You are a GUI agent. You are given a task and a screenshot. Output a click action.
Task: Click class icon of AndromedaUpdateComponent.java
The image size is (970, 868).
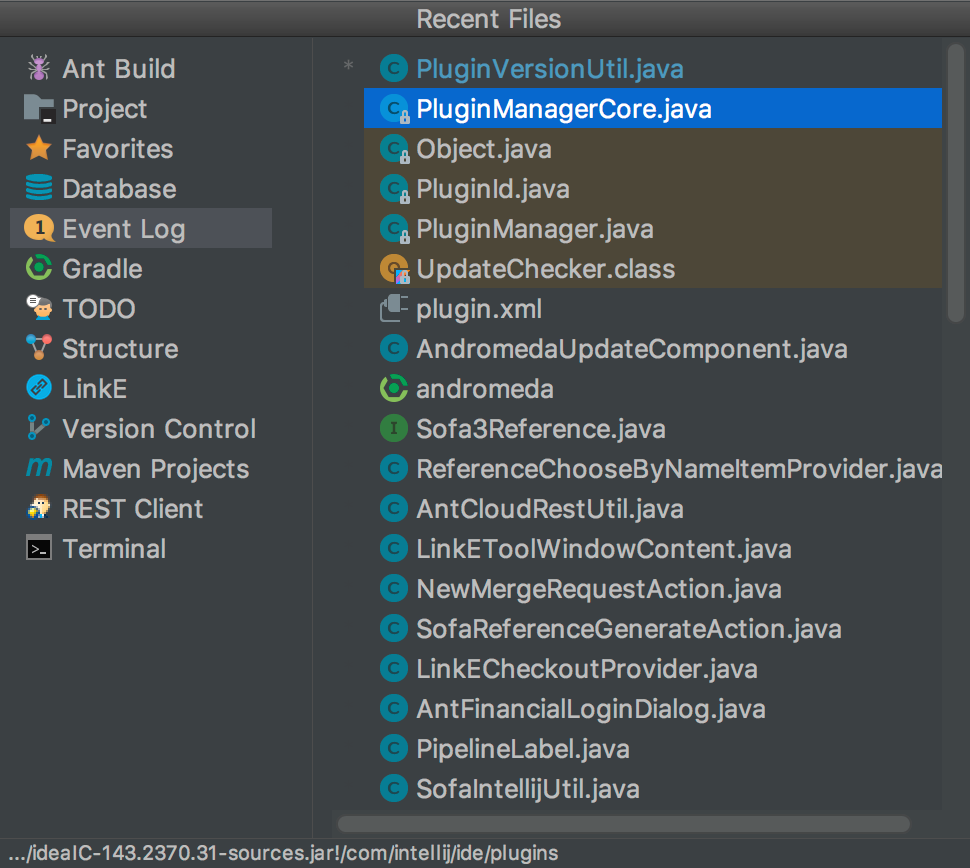(393, 348)
